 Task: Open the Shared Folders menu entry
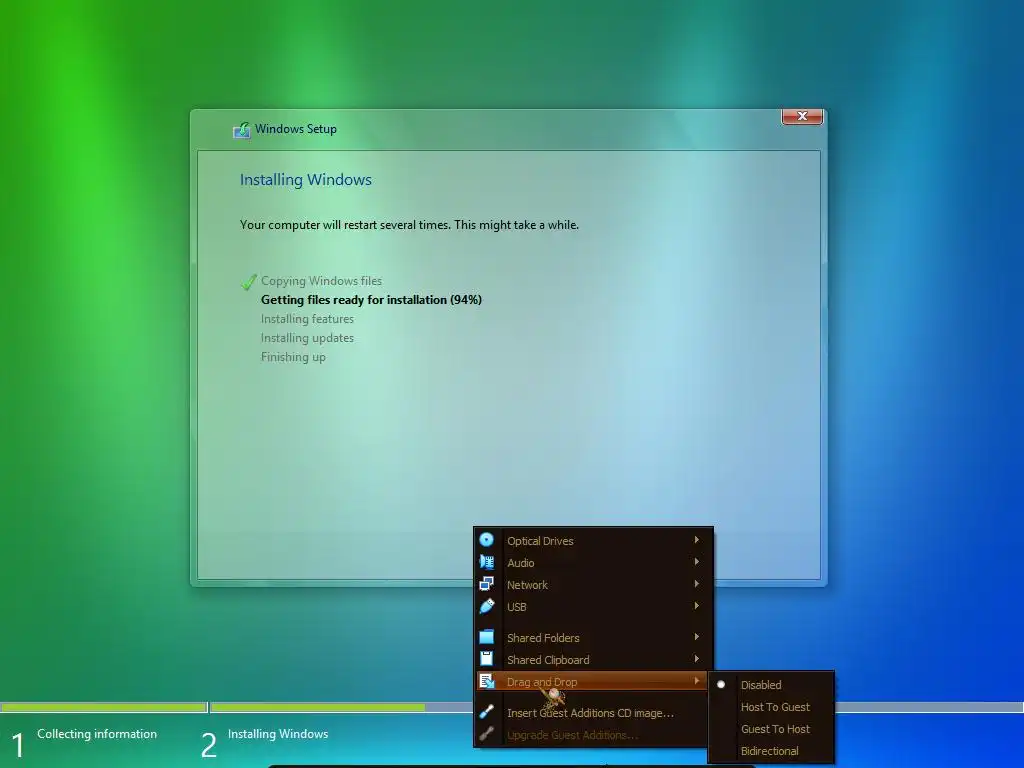pos(593,637)
